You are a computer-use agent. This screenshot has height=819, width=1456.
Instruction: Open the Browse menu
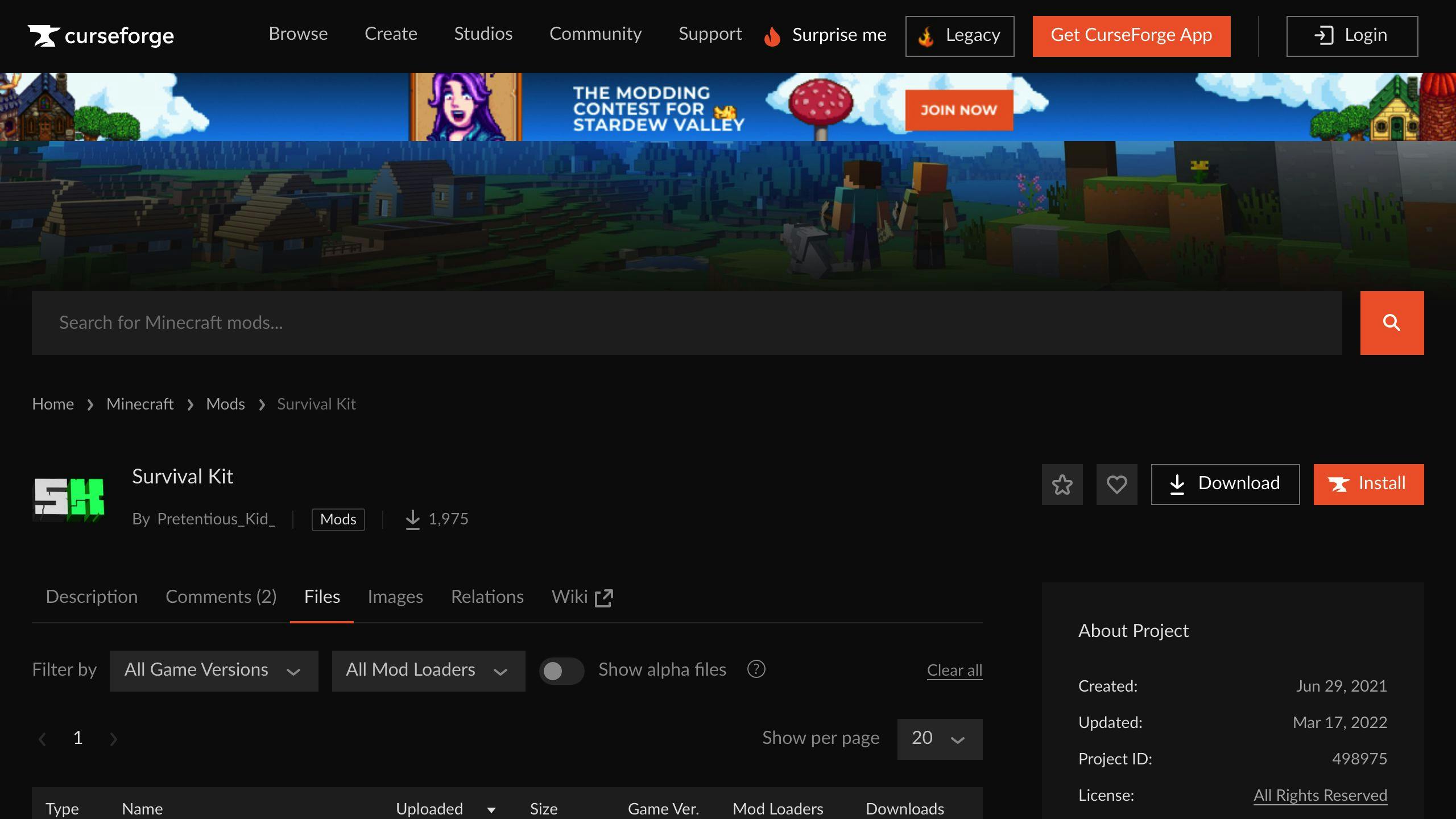click(298, 34)
